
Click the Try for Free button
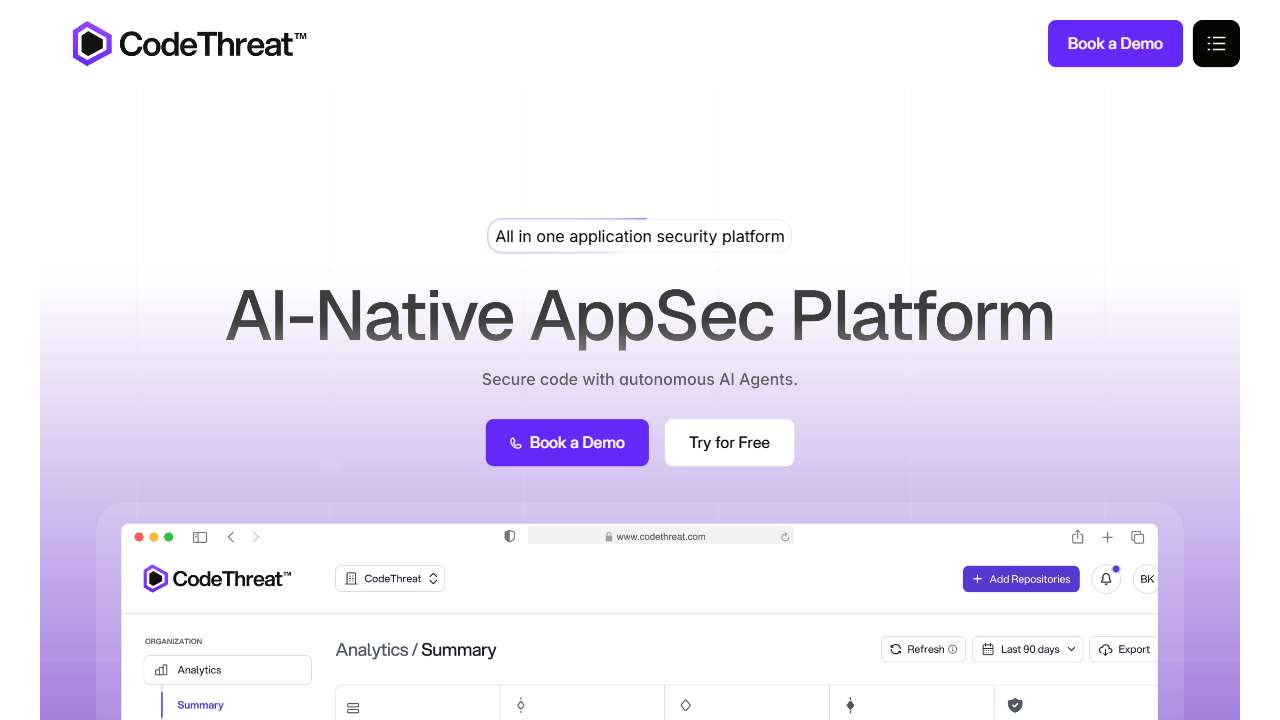pos(729,443)
